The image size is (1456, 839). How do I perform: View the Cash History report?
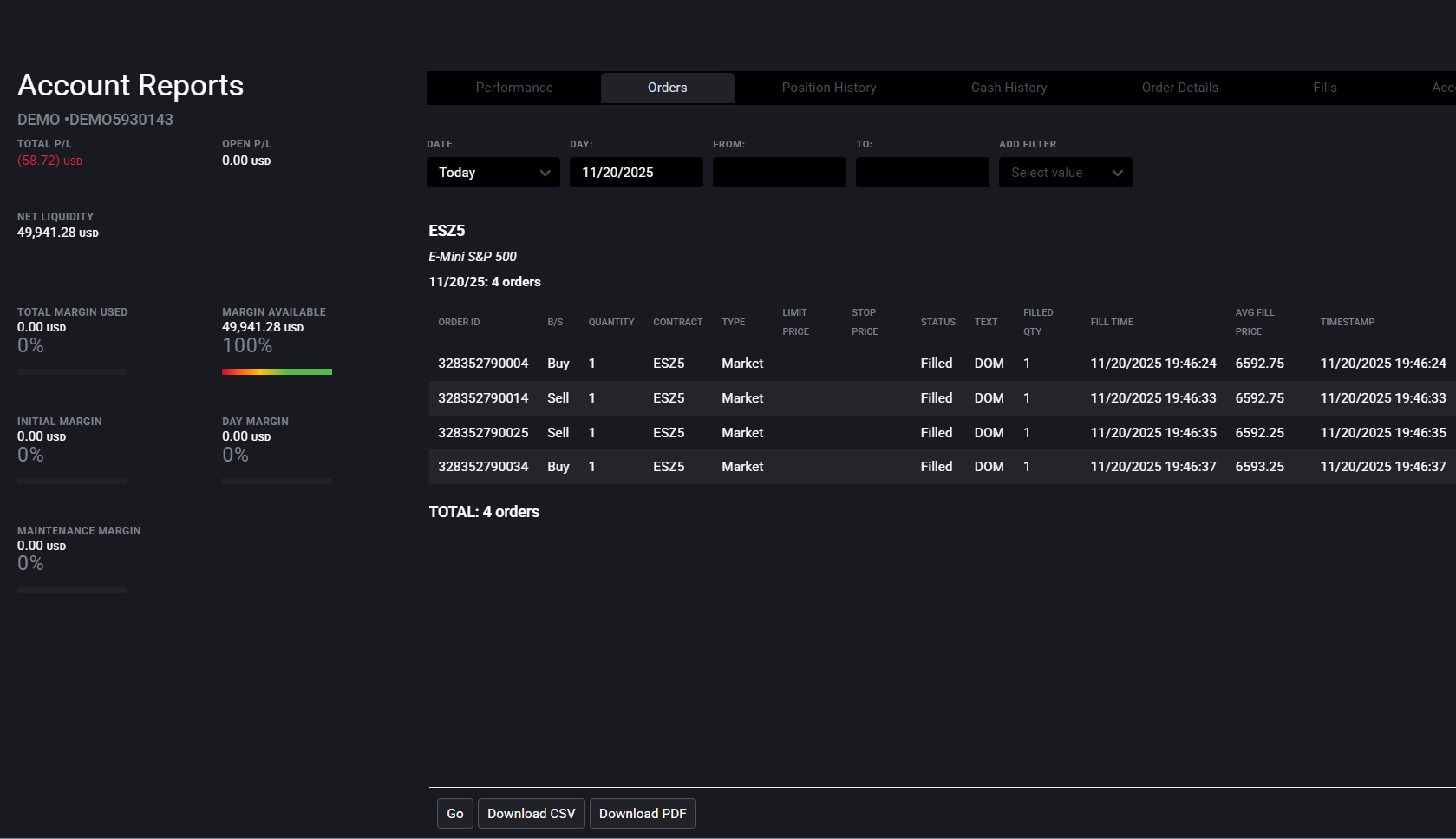[x=1009, y=88]
